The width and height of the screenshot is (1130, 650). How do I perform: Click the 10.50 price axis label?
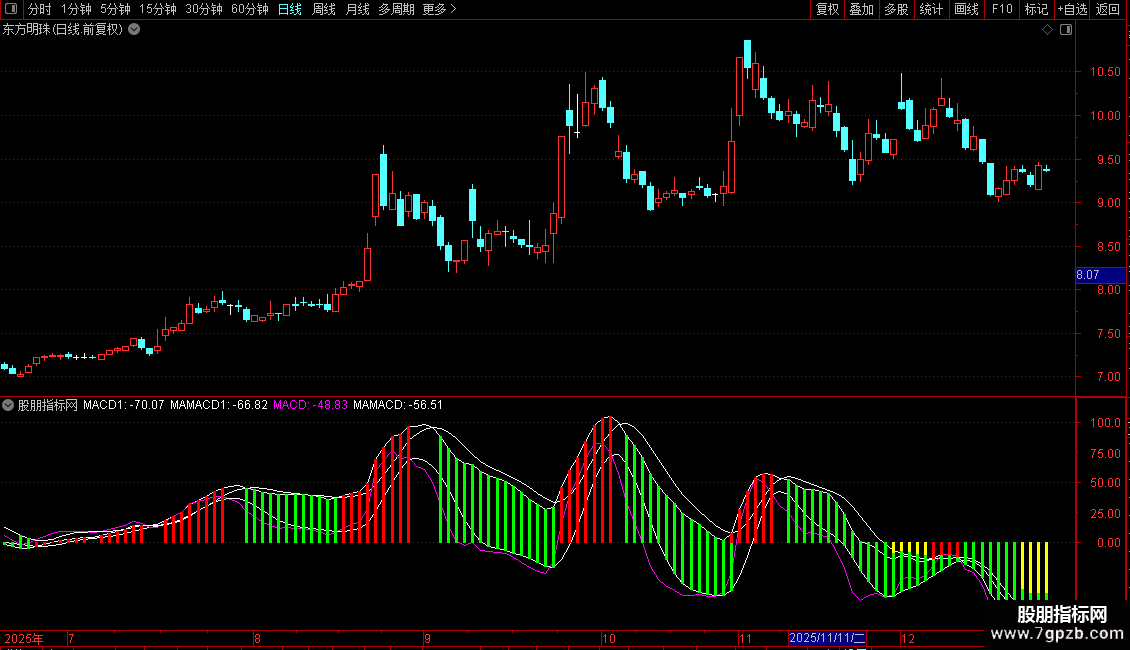point(1105,71)
